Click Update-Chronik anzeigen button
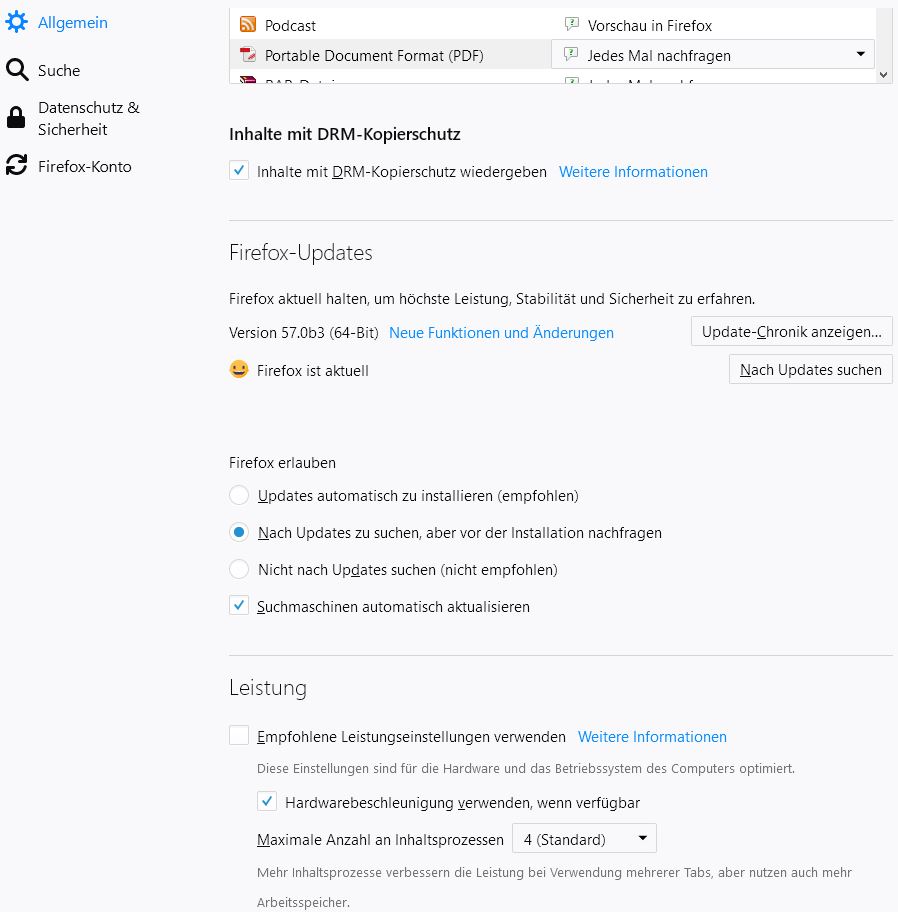This screenshot has width=898, height=912. click(x=792, y=332)
